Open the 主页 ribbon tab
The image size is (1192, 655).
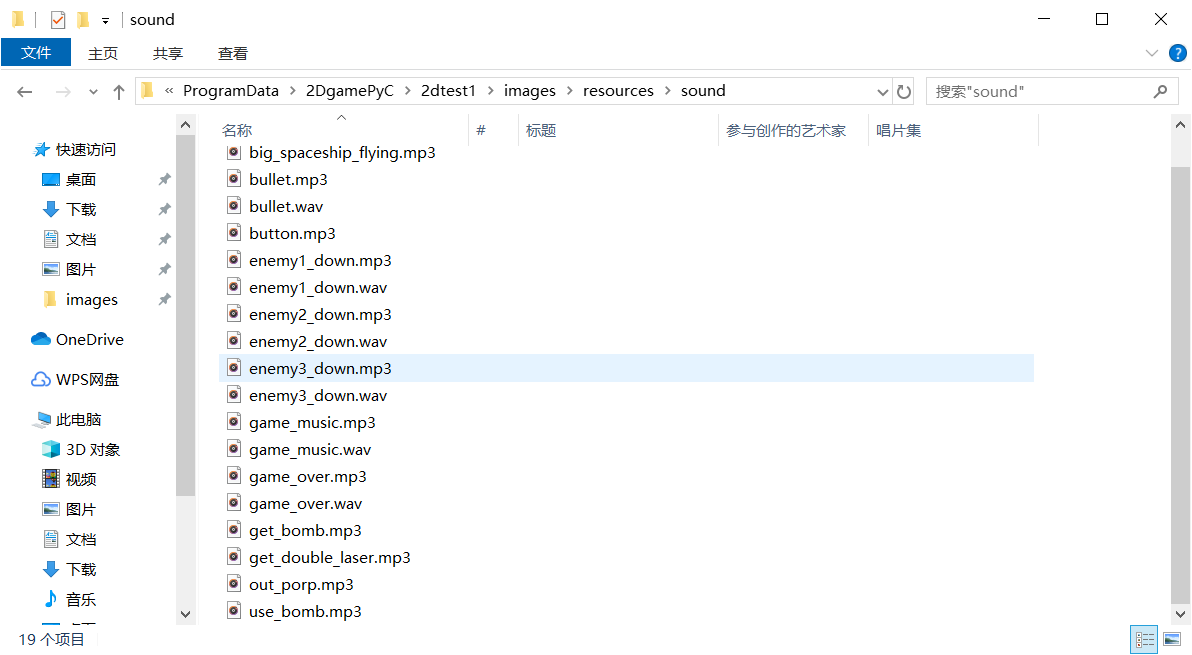[103, 53]
